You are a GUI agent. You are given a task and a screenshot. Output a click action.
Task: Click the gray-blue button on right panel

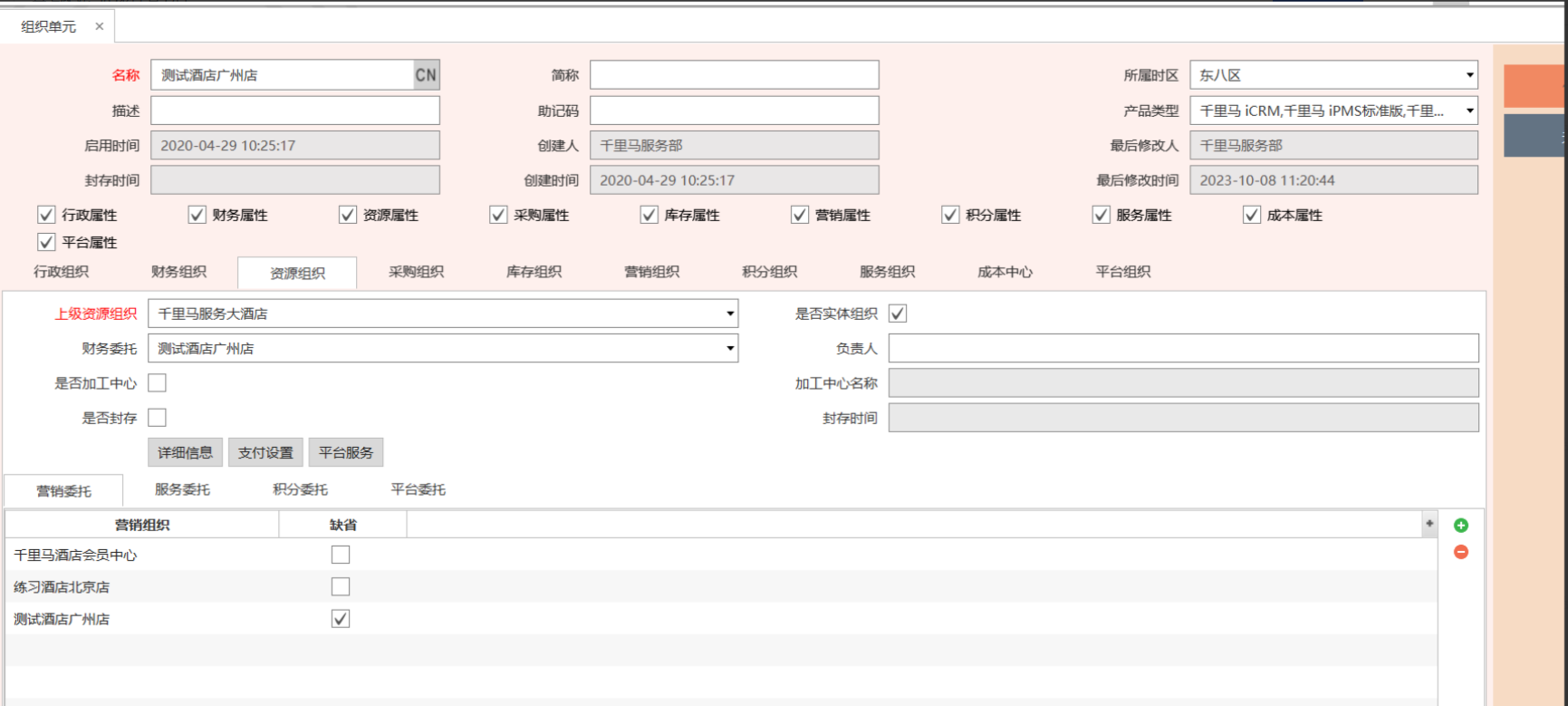point(1534,135)
